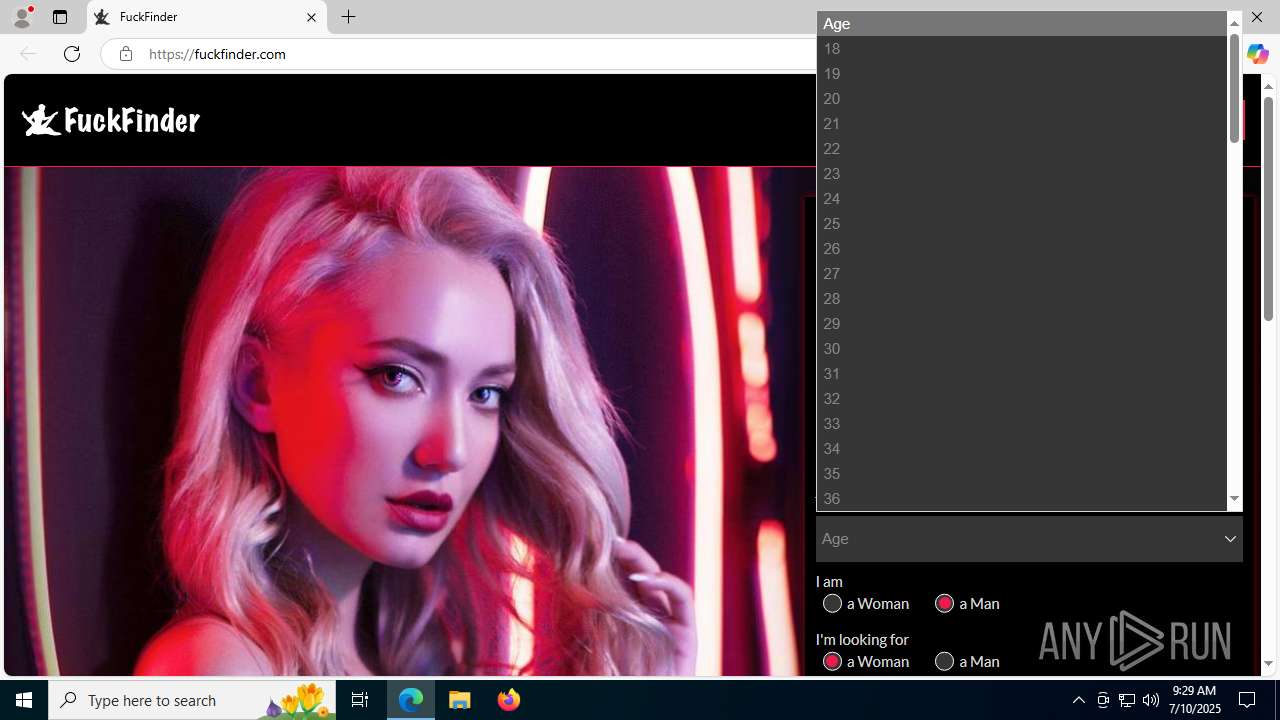
Task: Open the browser profile icon
Action: coord(22,17)
